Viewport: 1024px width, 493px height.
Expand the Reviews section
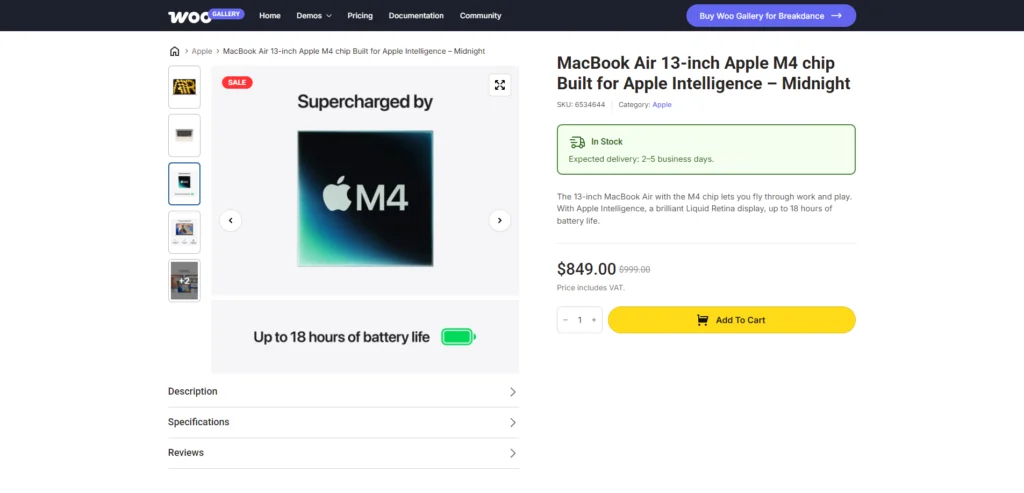344,453
